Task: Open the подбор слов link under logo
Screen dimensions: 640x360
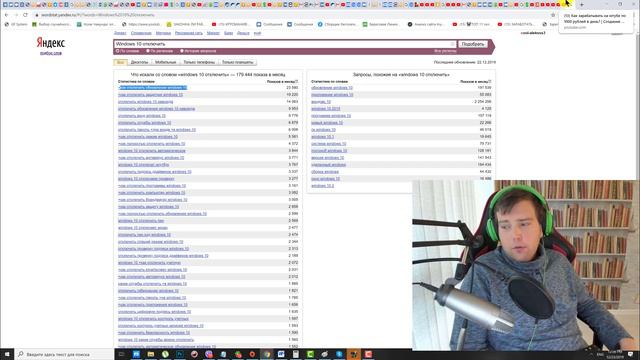Action: pos(51,53)
